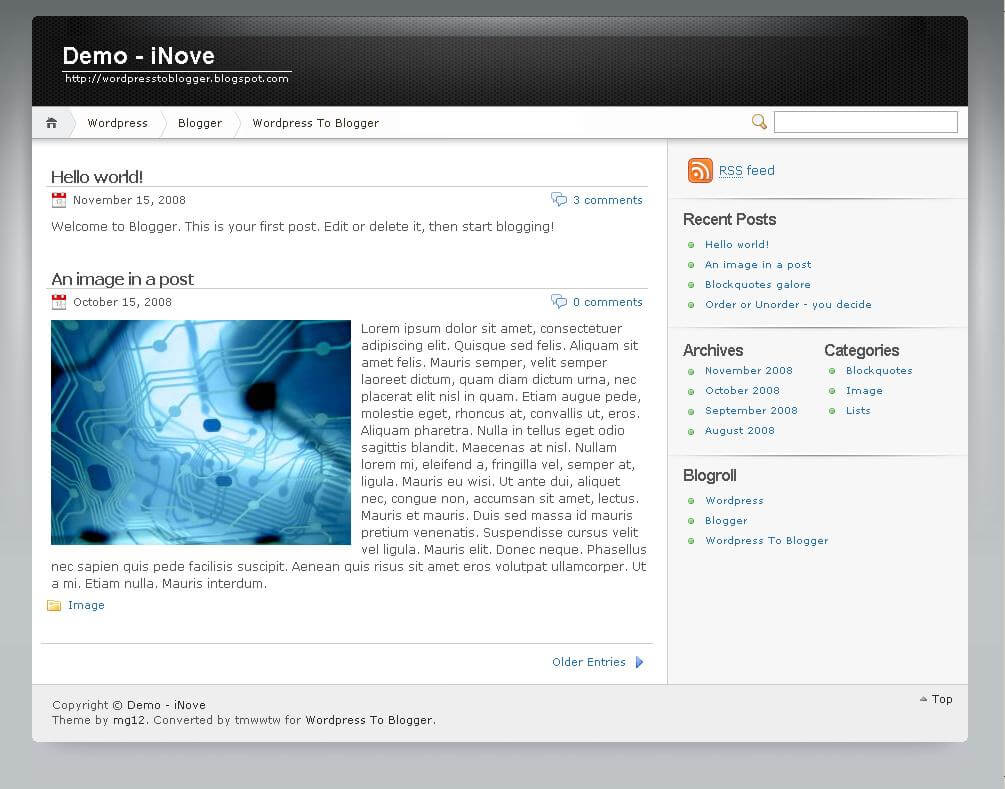Subscribe via the RSS feed link
1005x789 pixels.
tap(747, 170)
